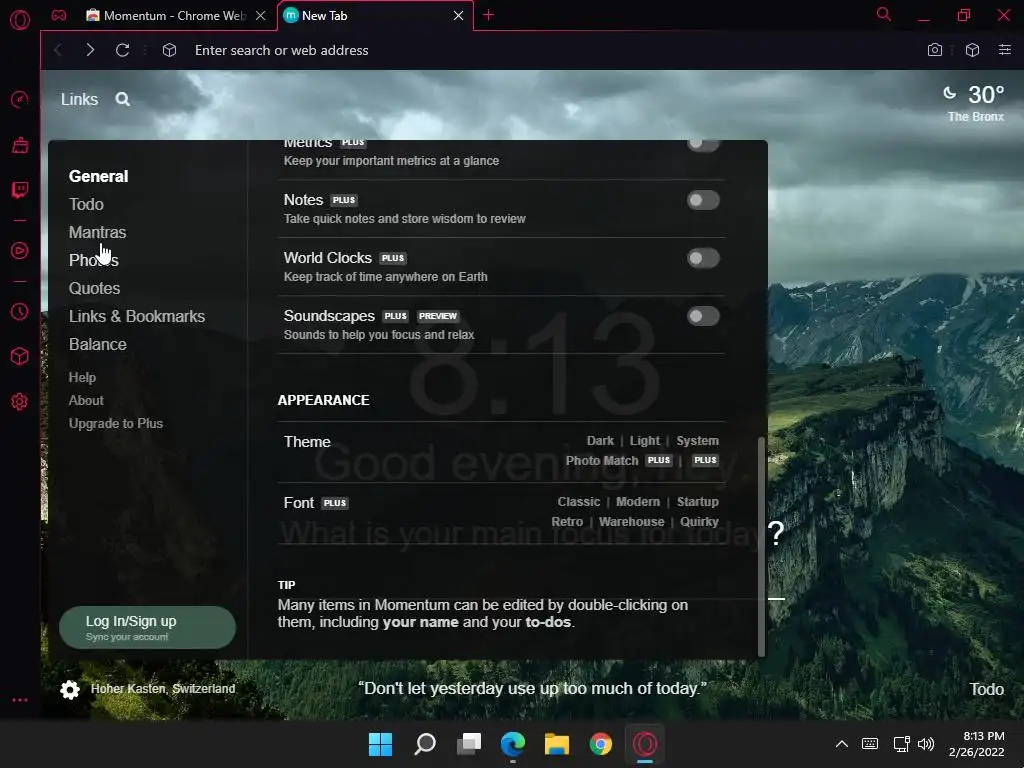This screenshot has height=768, width=1024.
Task: Open the Todo panel at bottom right
Action: click(x=986, y=690)
